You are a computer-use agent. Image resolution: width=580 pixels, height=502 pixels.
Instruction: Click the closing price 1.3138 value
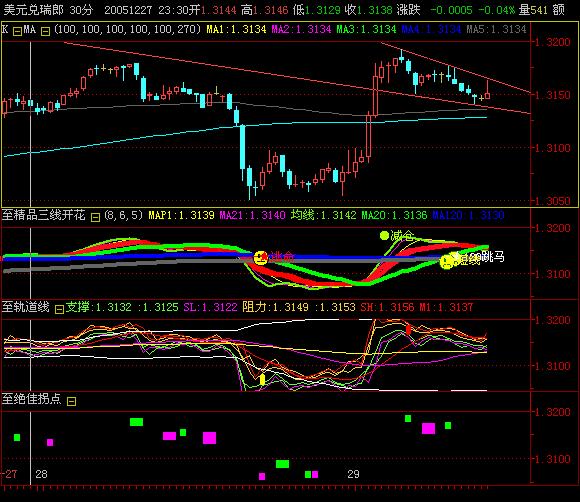click(x=374, y=10)
